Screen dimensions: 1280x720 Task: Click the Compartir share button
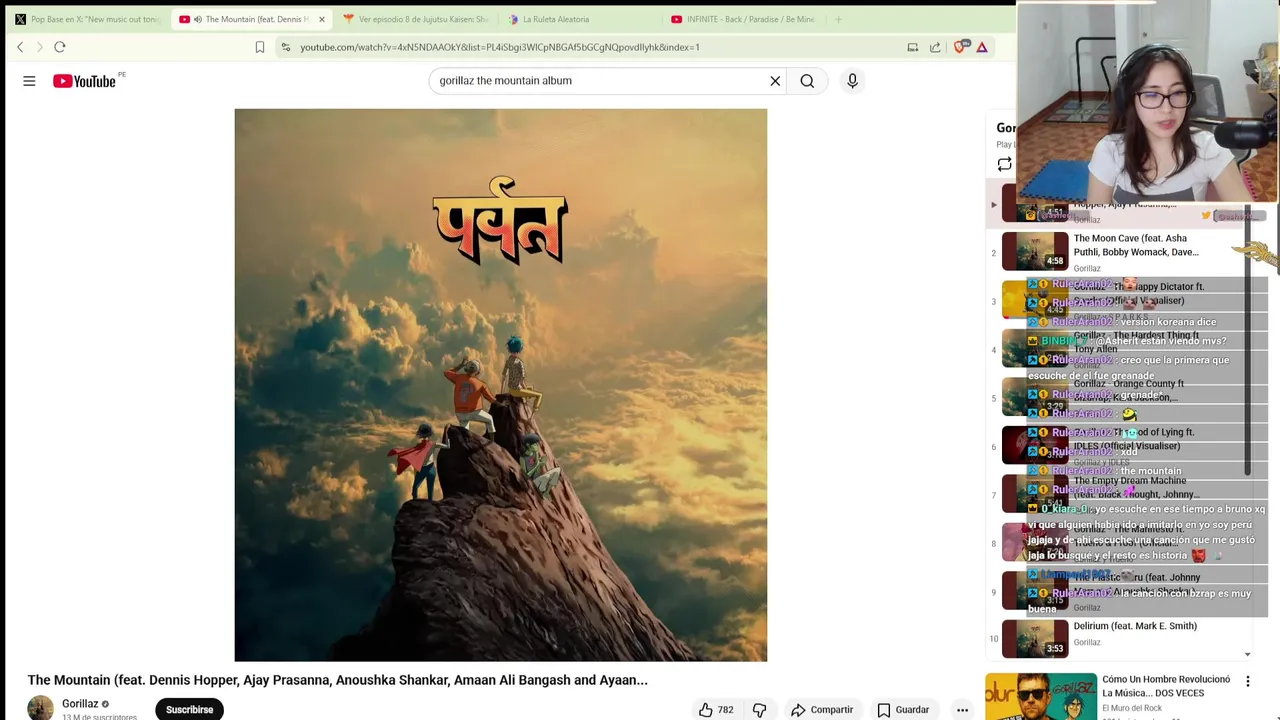[821, 710]
